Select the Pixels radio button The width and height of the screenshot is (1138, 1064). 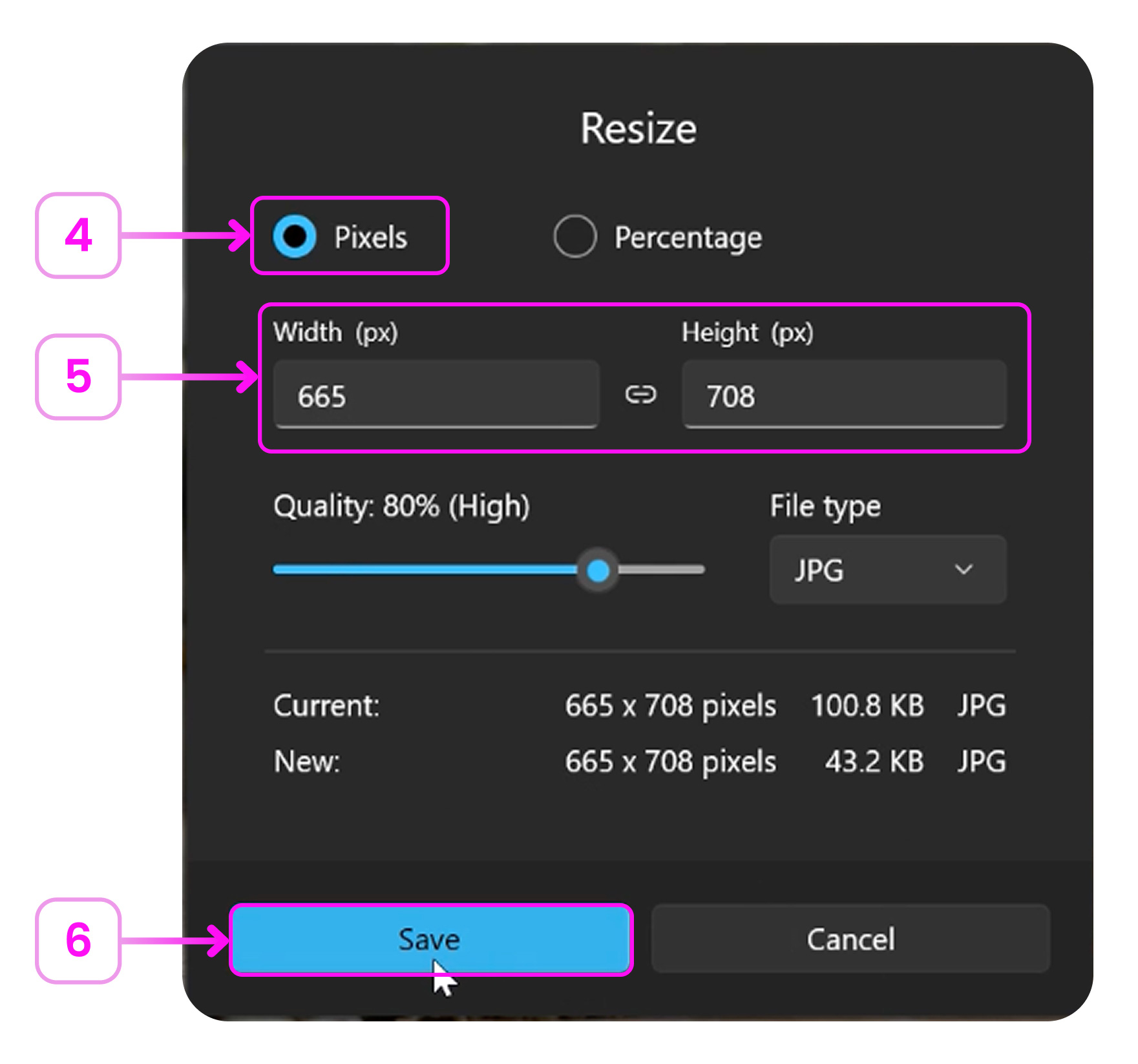295,236
